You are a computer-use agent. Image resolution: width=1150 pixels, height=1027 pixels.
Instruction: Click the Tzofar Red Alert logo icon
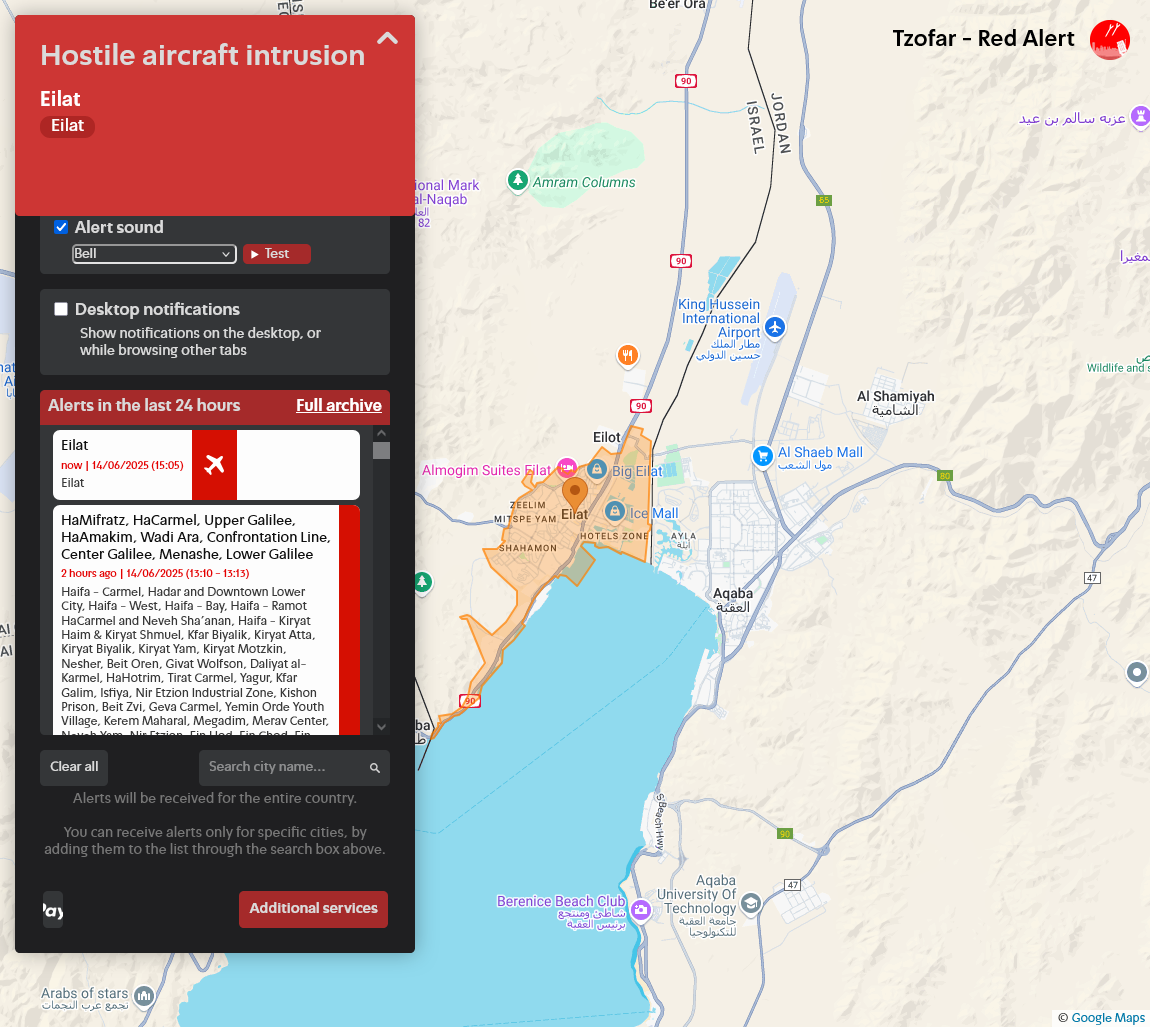pyautogui.click(x=1110, y=40)
